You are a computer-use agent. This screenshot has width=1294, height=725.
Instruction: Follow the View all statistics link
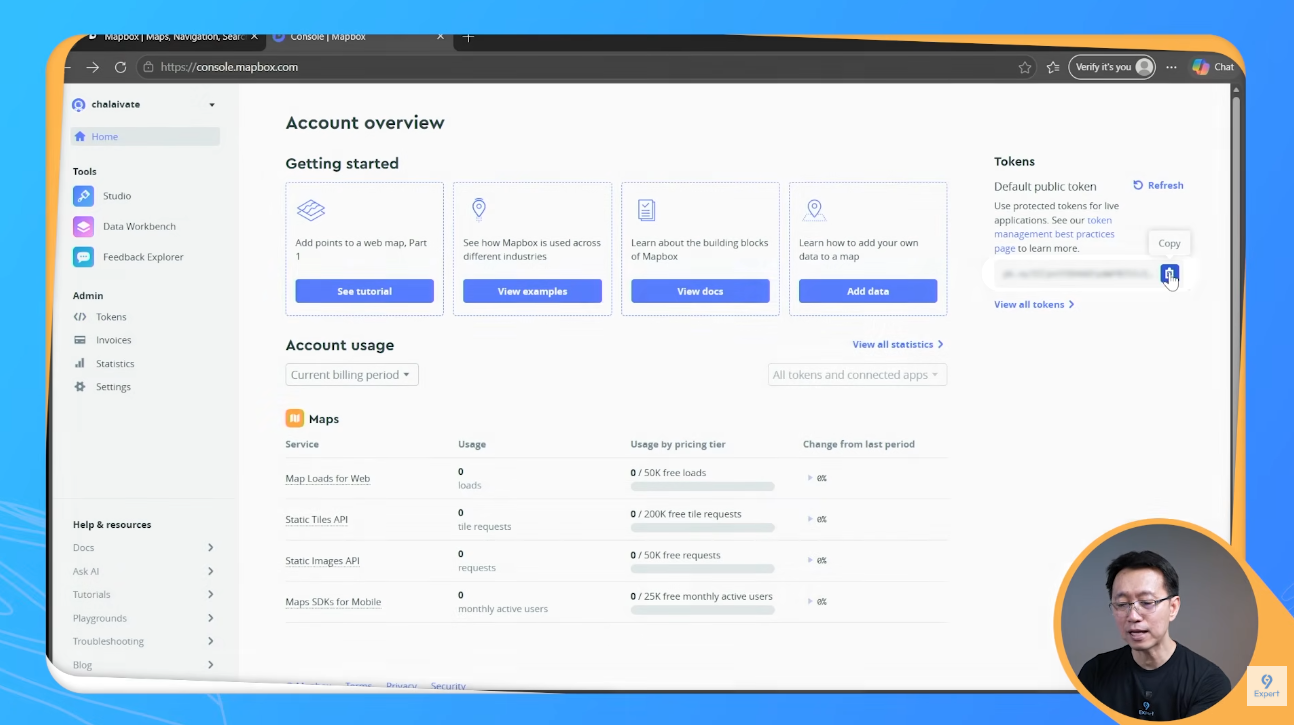(898, 344)
